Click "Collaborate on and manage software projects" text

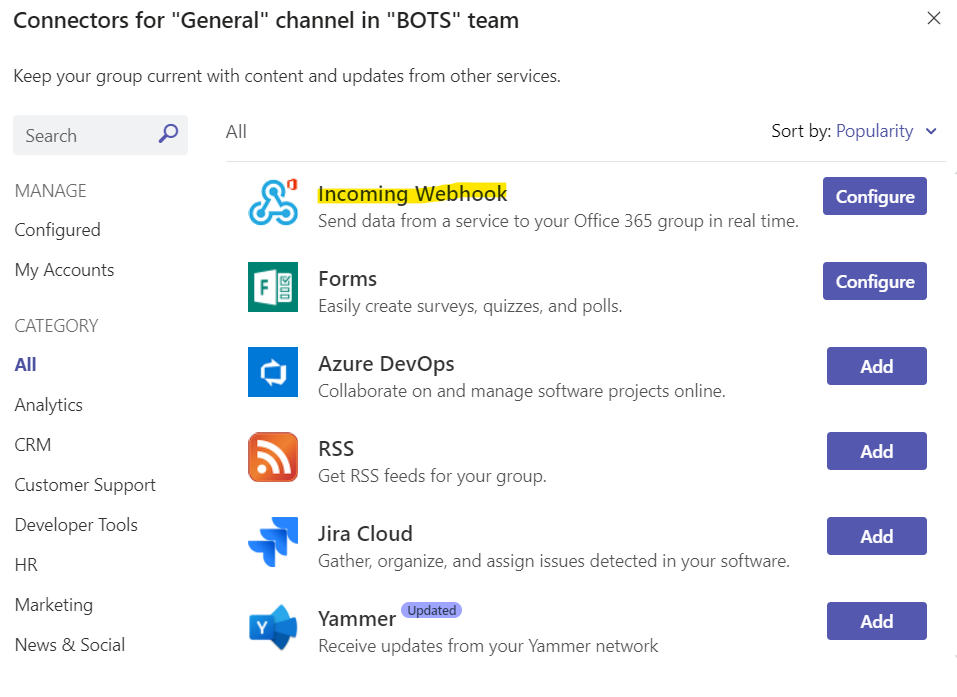click(x=522, y=391)
